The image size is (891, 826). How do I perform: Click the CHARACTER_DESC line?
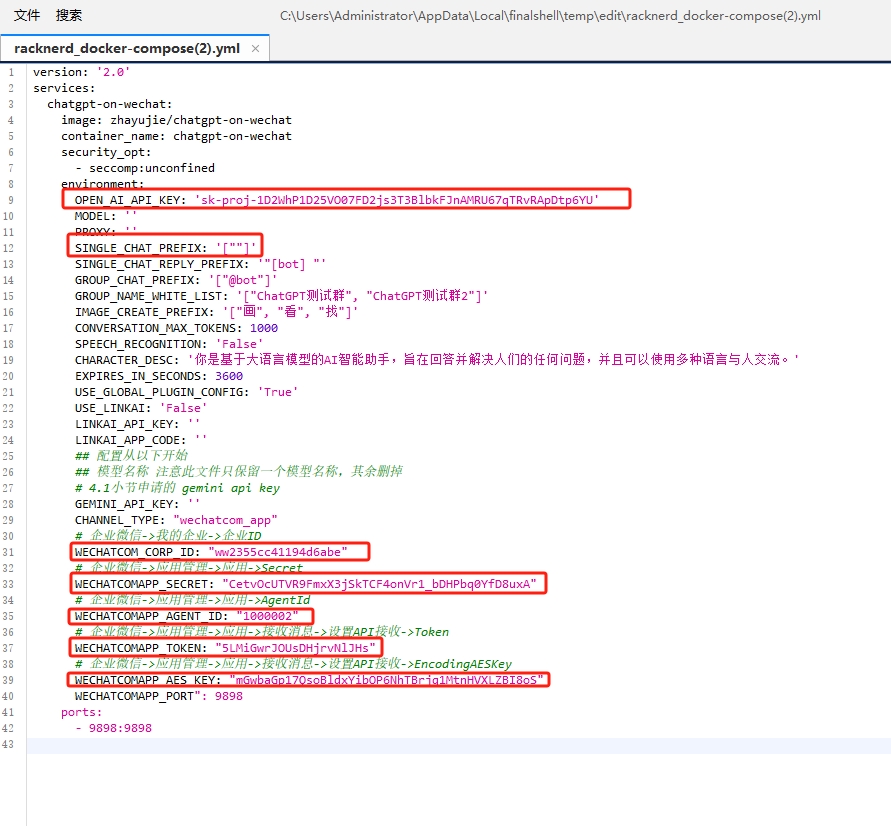pos(436,360)
